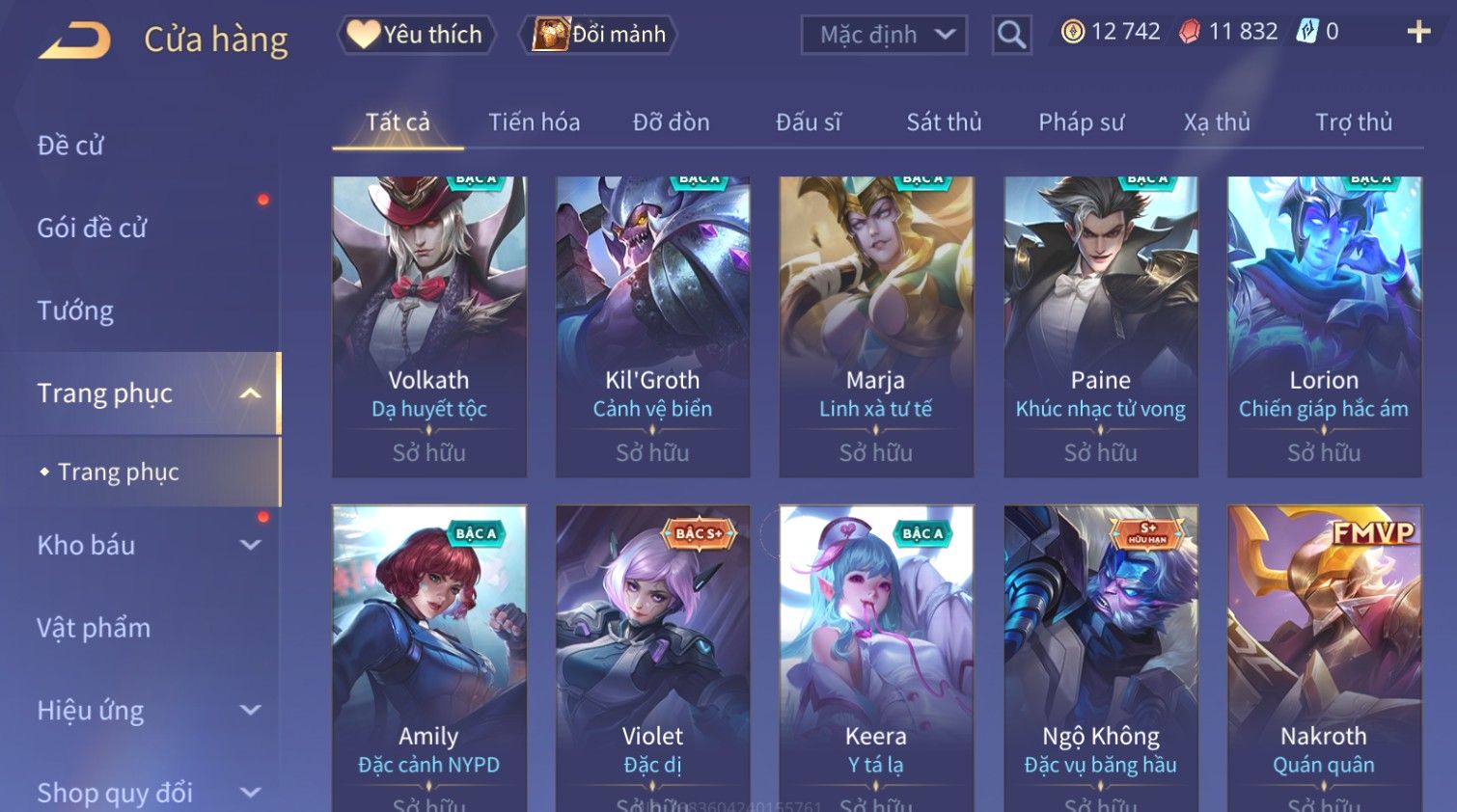This screenshot has width=1457, height=812.
Task: Click the golden back arrow icon
Action: pos(74,41)
